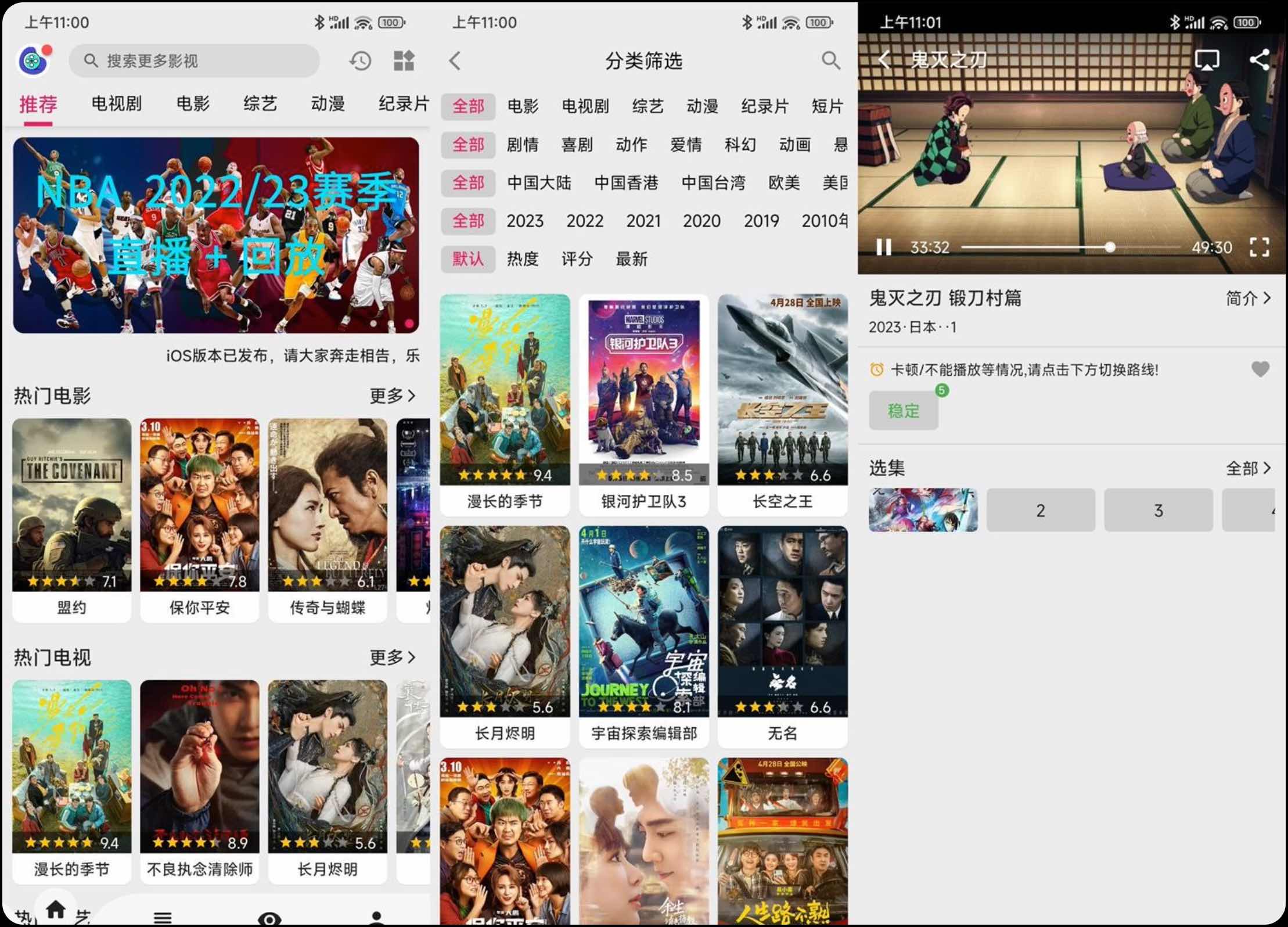Expand 全部 next to 选集
The height and width of the screenshot is (927, 1288).
point(1248,468)
